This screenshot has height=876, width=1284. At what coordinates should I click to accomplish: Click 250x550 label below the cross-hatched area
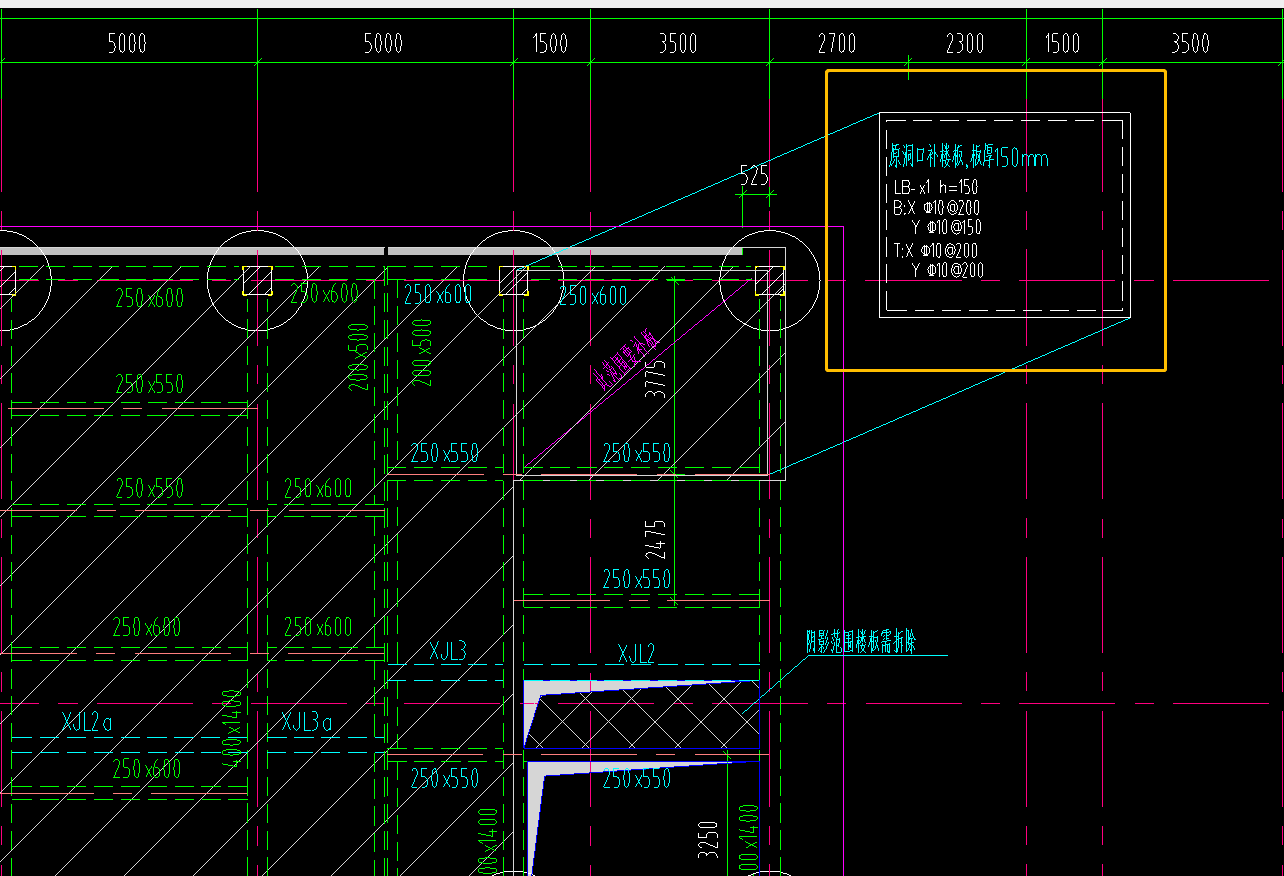(636, 778)
